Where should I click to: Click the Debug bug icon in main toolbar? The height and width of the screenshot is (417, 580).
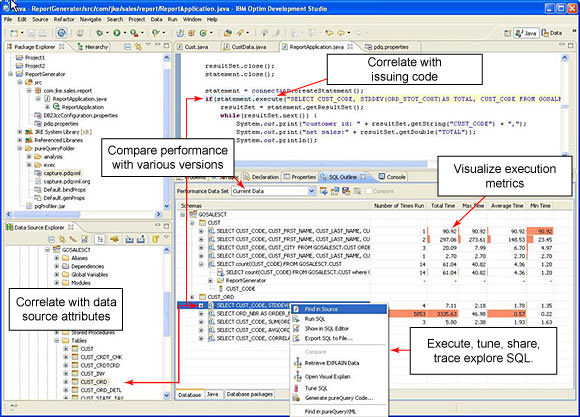click(x=99, y=33)
